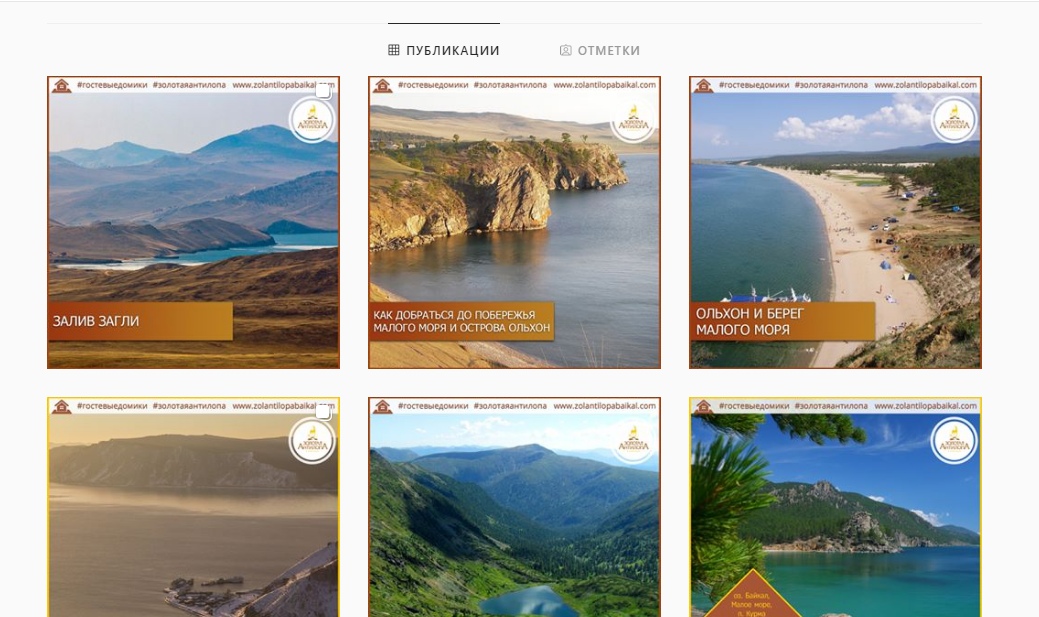Click the Золотая Антилопа logo on rocky cape post
The width and height of the screenshot is (1039, 617).
pos(633,120)
